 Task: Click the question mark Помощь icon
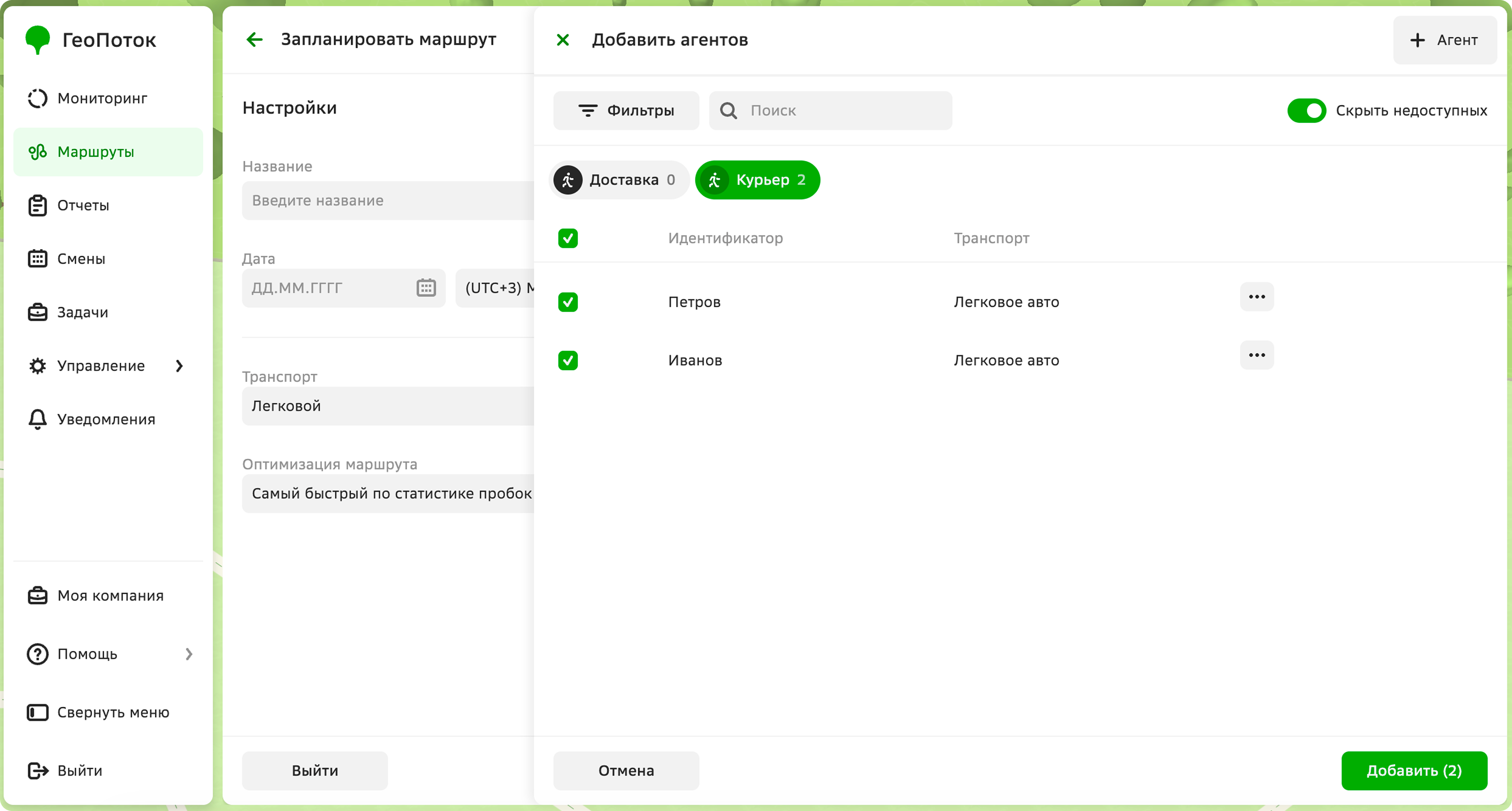point(38,654)
